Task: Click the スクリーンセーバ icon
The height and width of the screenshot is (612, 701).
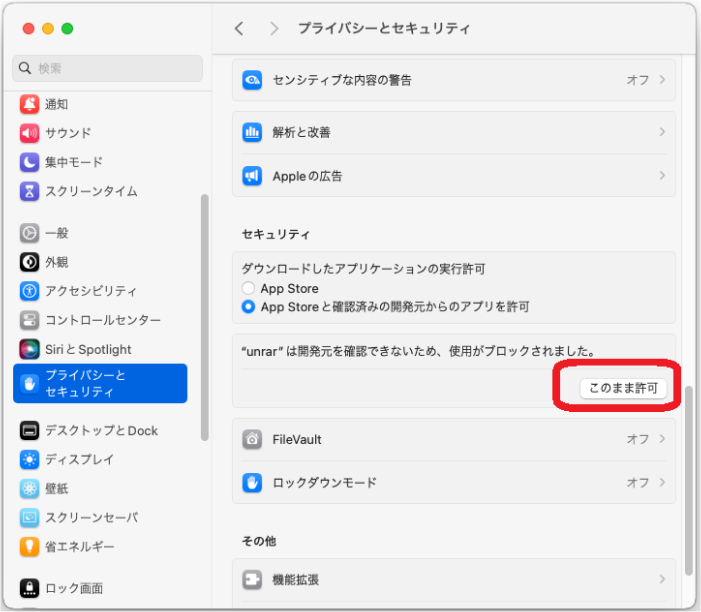Action: (30, 517)
